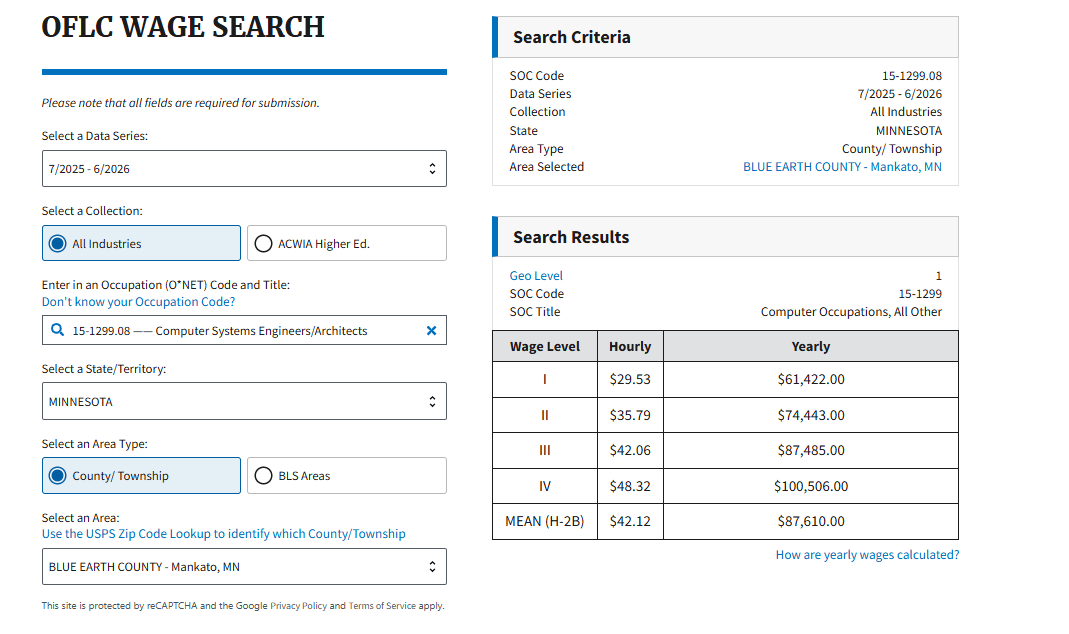Screen dimensions: 1069x634
Task: Select the Level IV yearly wage cell
Action: pos(810,486)
